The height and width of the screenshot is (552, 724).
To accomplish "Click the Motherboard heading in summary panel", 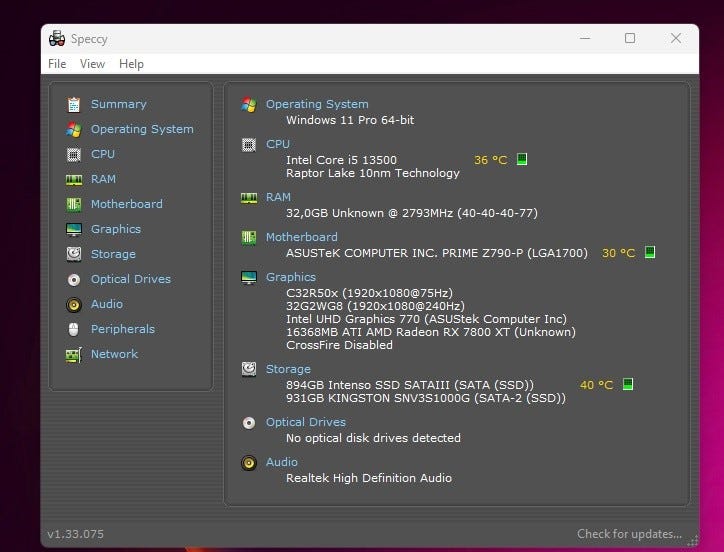I will click(301, 237).
